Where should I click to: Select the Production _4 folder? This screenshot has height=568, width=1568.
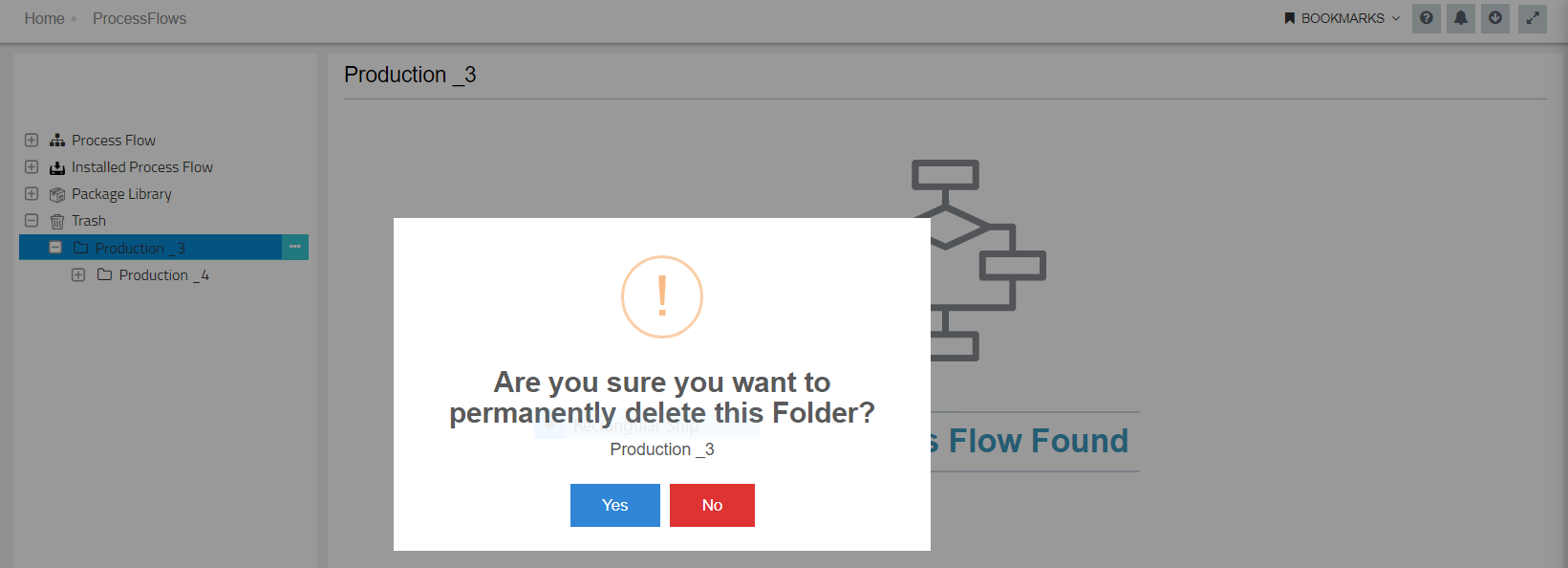[x=163, y=275]
